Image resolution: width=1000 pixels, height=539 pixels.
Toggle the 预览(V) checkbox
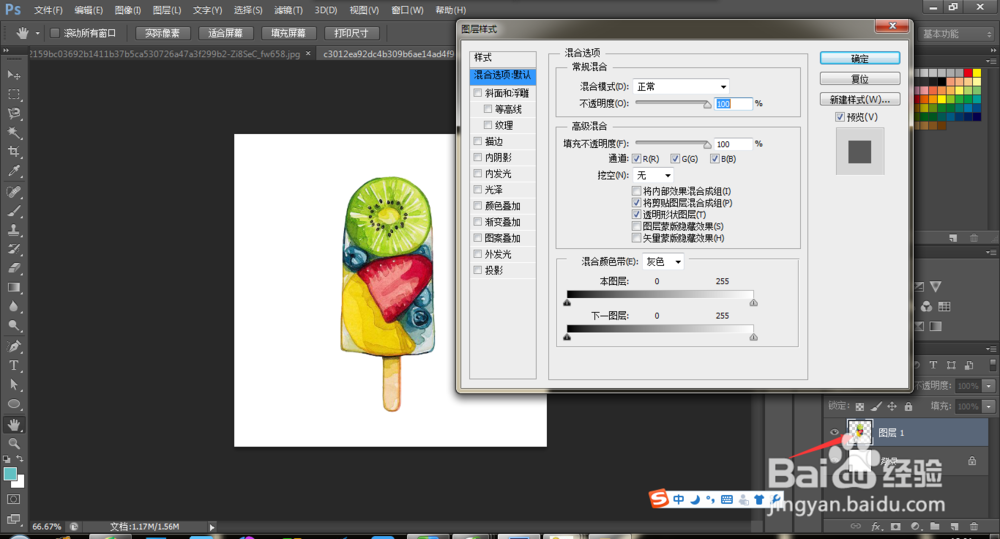840,117
